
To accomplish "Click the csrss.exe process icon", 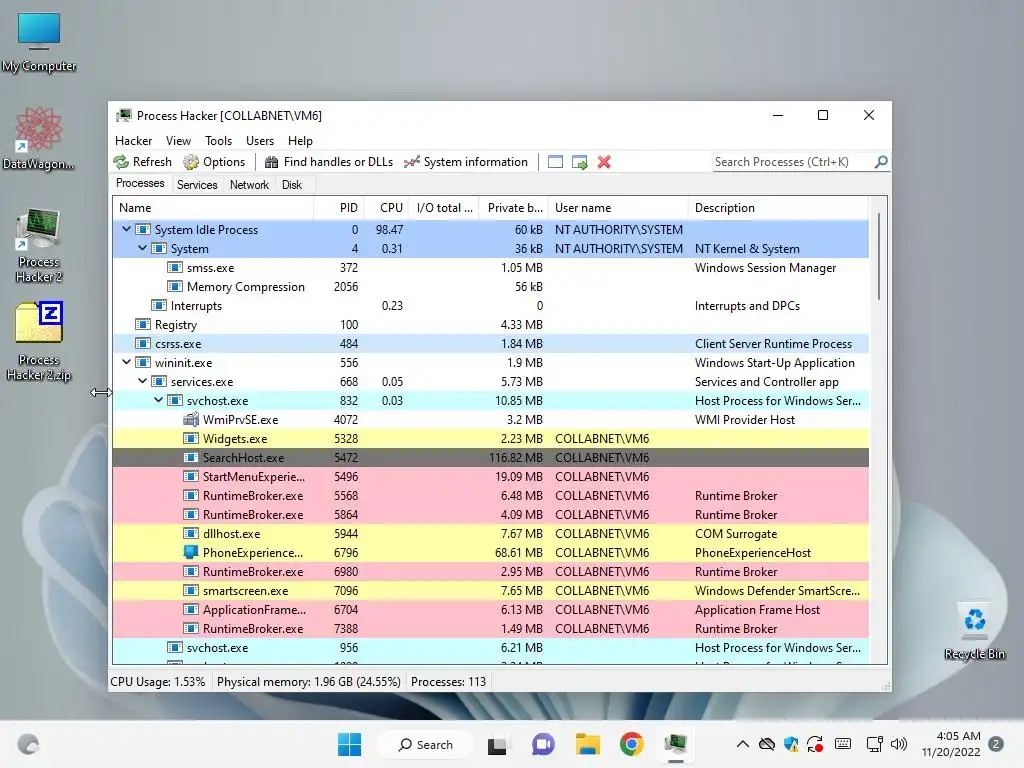I will click(142, 344).
